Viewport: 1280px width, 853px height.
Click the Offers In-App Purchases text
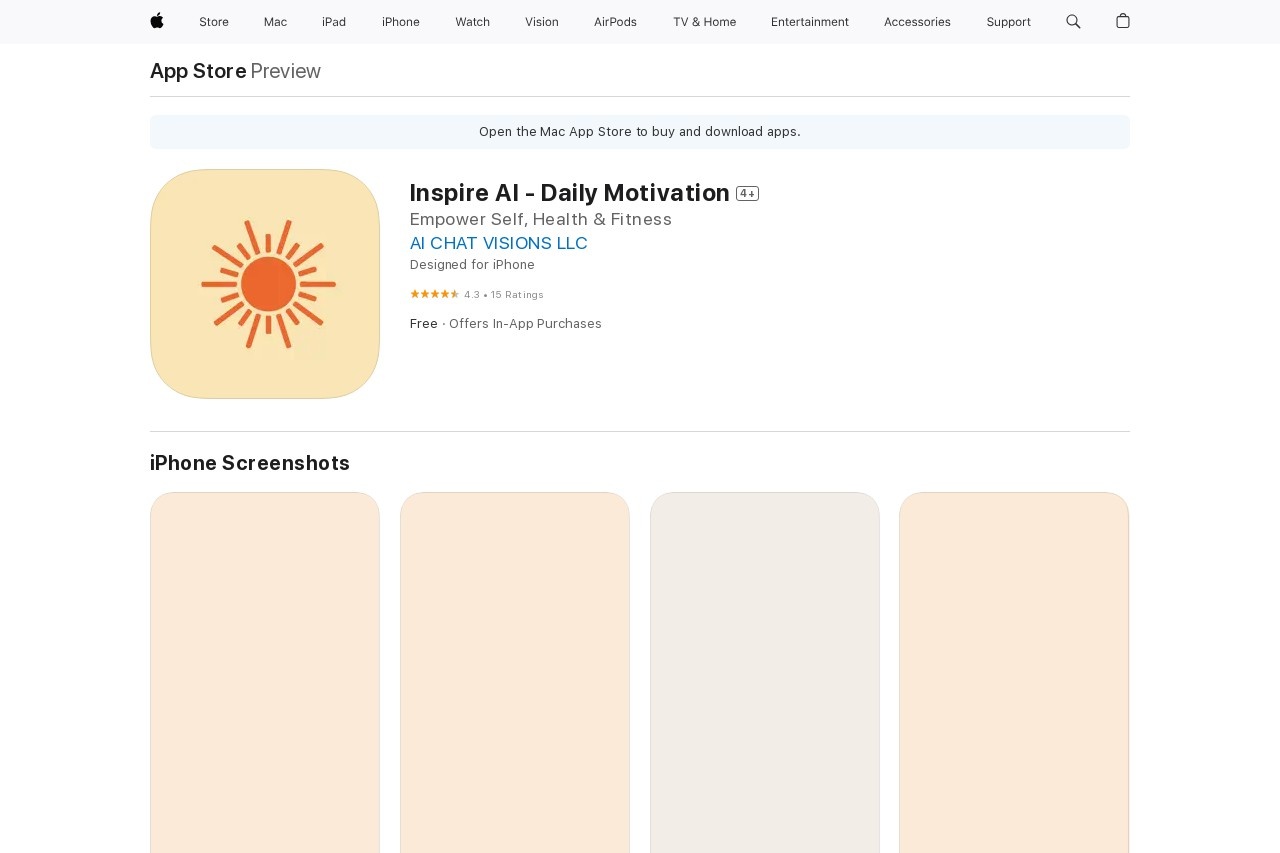click(x=525, y=324)
